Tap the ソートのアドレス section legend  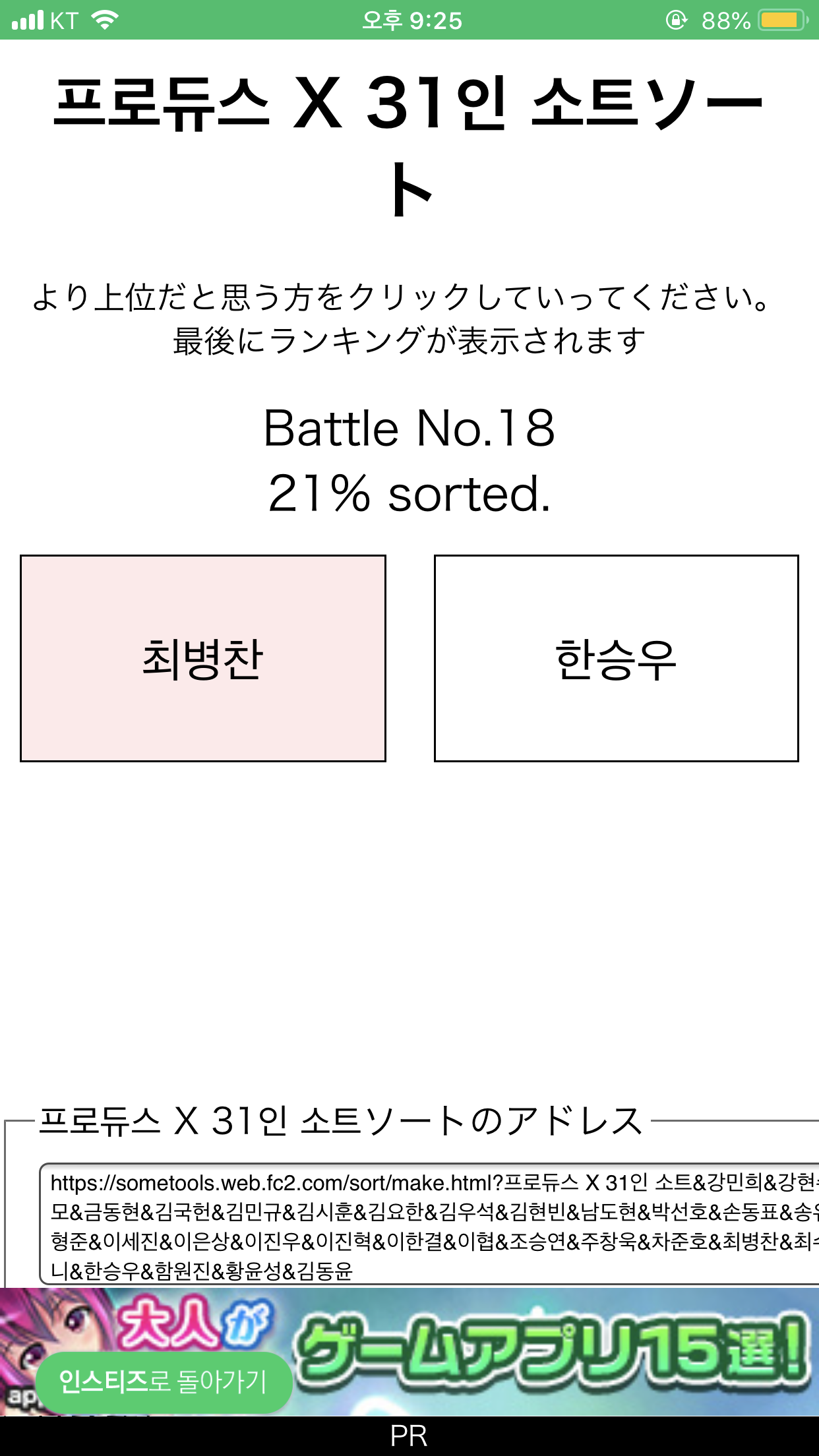coord(340,1120)
